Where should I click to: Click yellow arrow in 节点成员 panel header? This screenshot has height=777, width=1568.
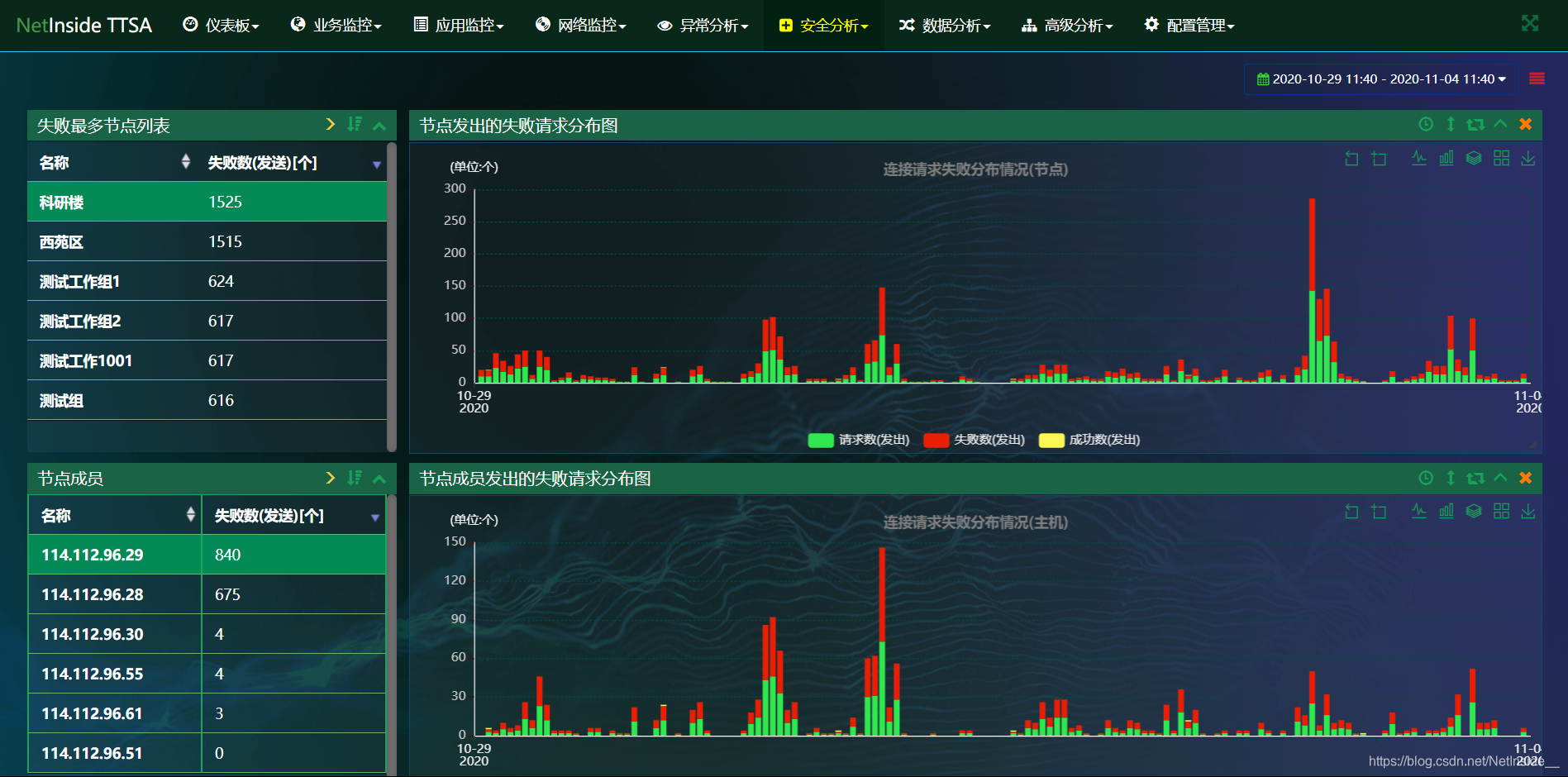[331, 478]
